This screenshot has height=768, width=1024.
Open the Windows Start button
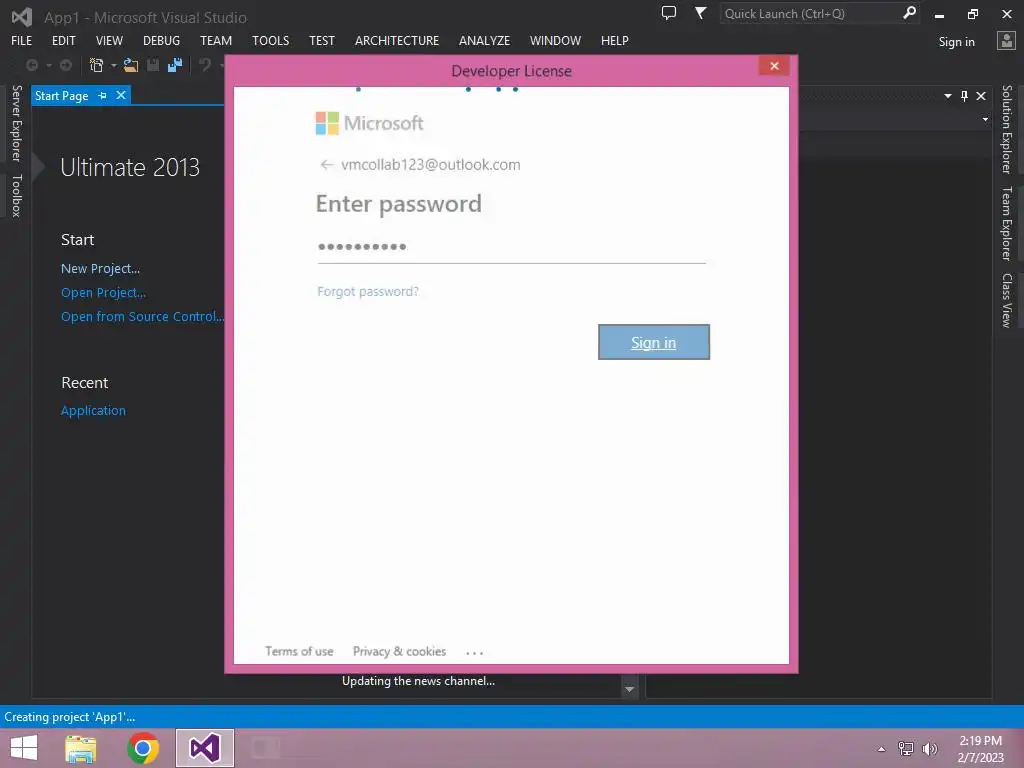point(24,748)
